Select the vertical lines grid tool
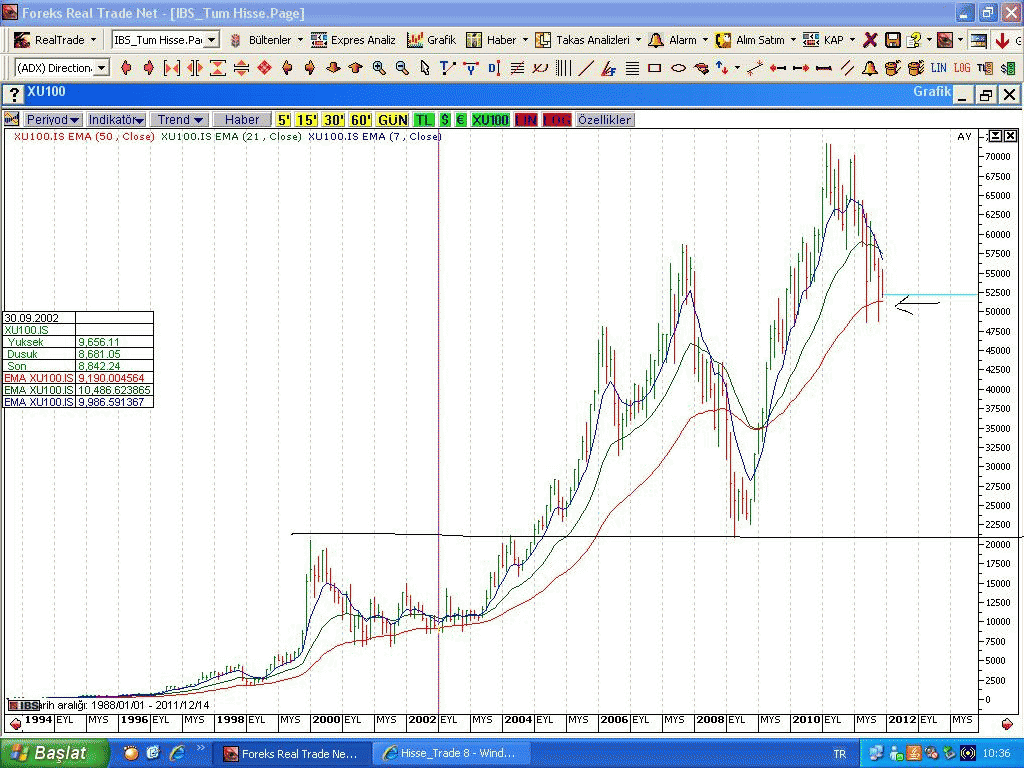The width and height of the screenshot is (1024, 768). (564, 68)
